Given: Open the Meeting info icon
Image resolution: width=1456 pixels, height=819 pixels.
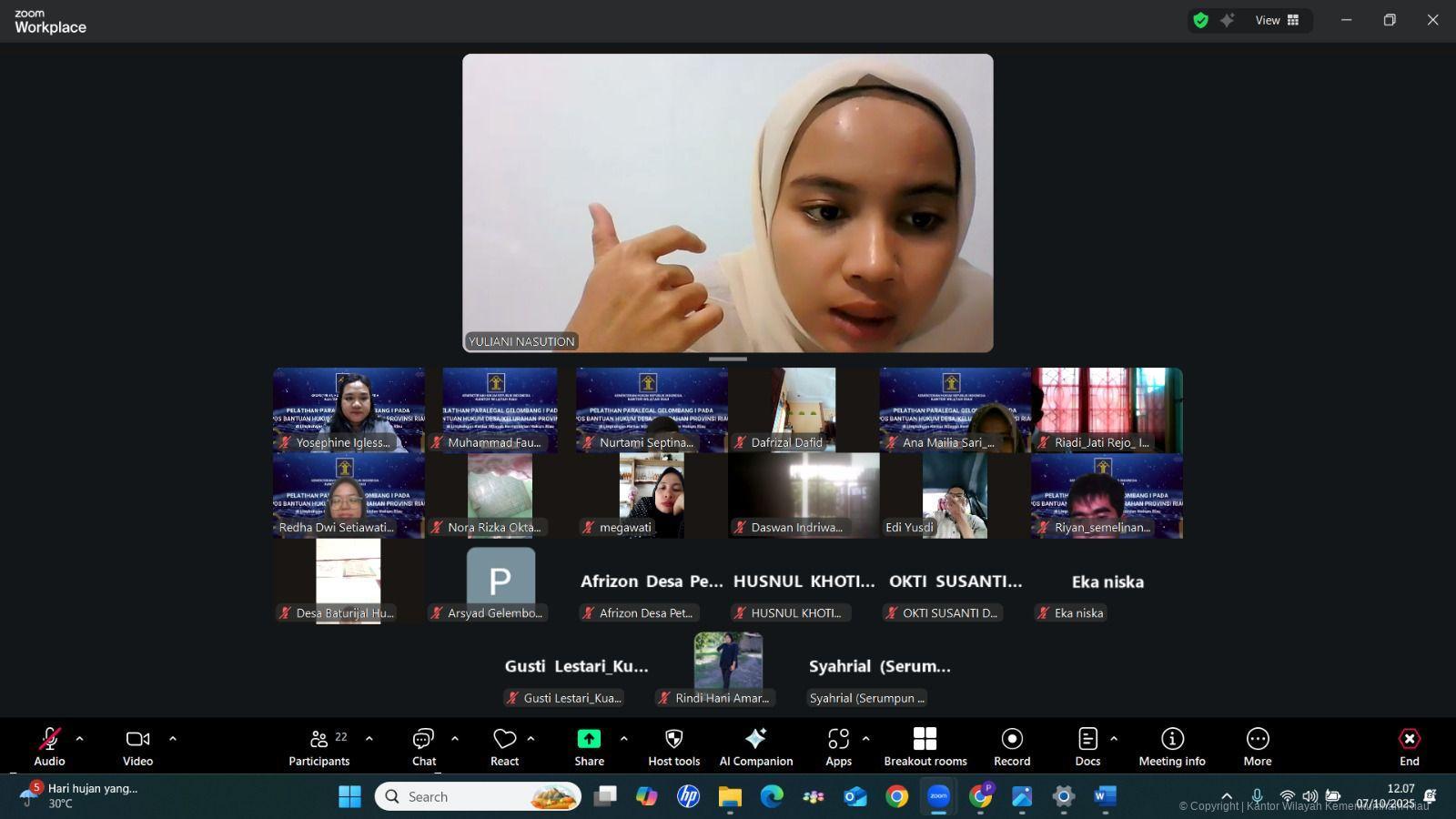Looking at the screenshot, I should click(x=1172, y=739).
